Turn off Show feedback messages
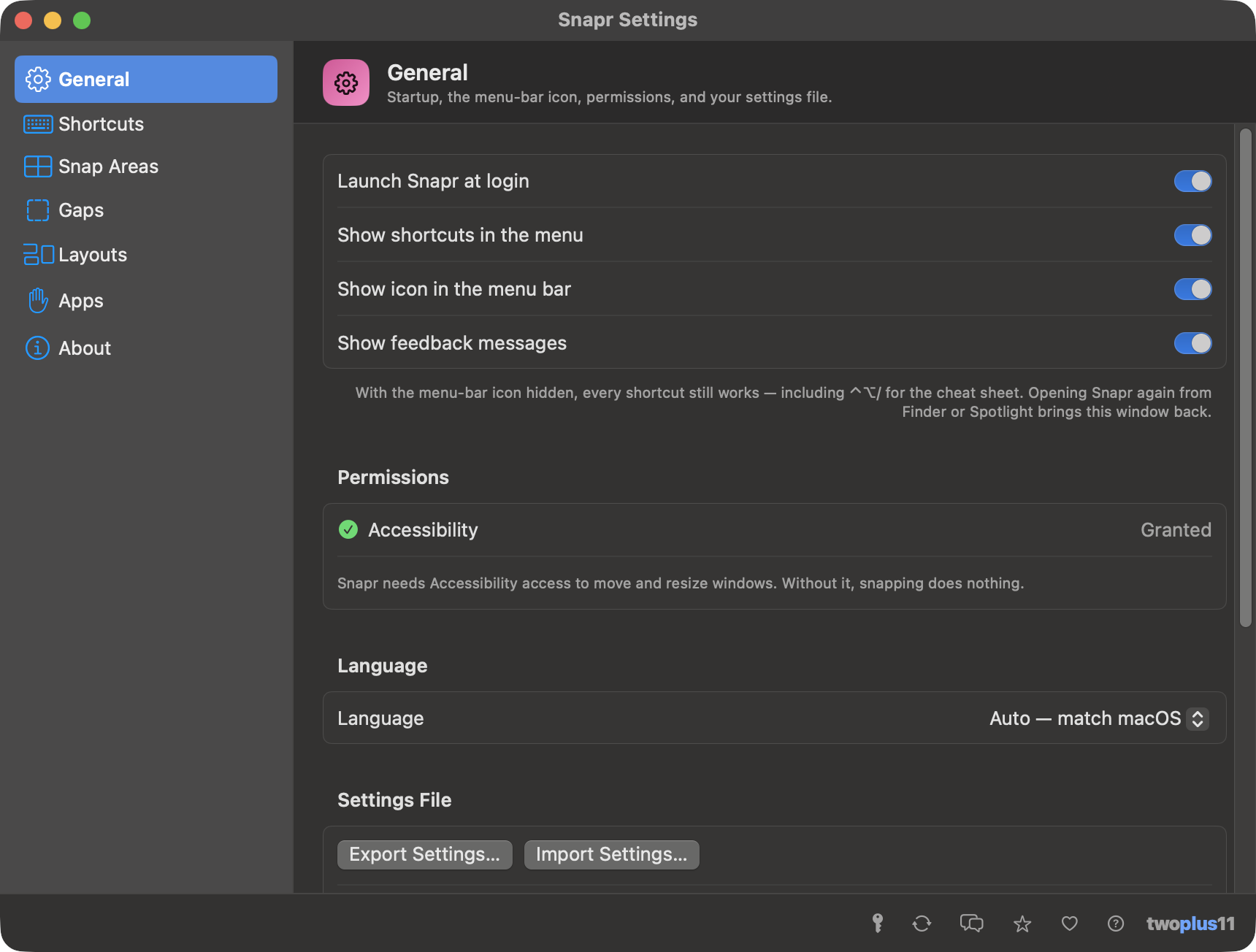This screenshot has height=952, width=1256. point(1193,343)
